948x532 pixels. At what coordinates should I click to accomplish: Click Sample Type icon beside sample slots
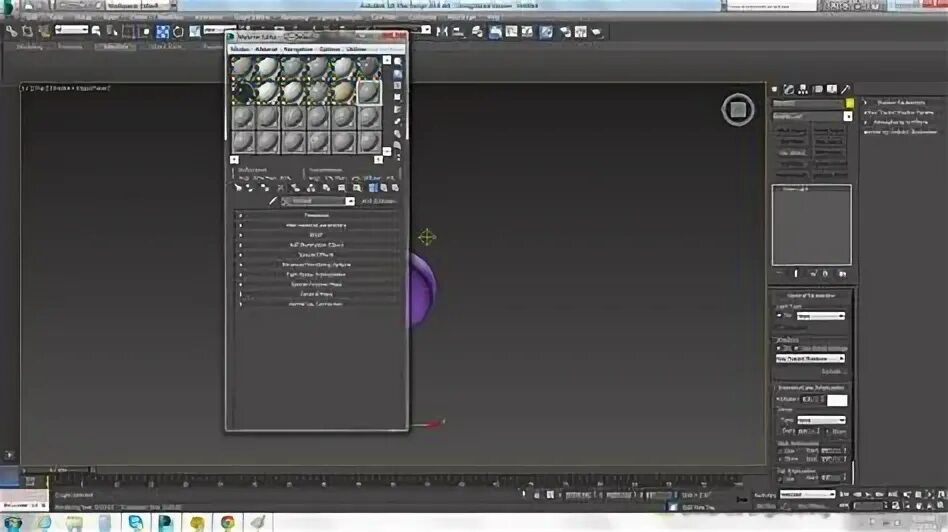click(x=398, y=61)
